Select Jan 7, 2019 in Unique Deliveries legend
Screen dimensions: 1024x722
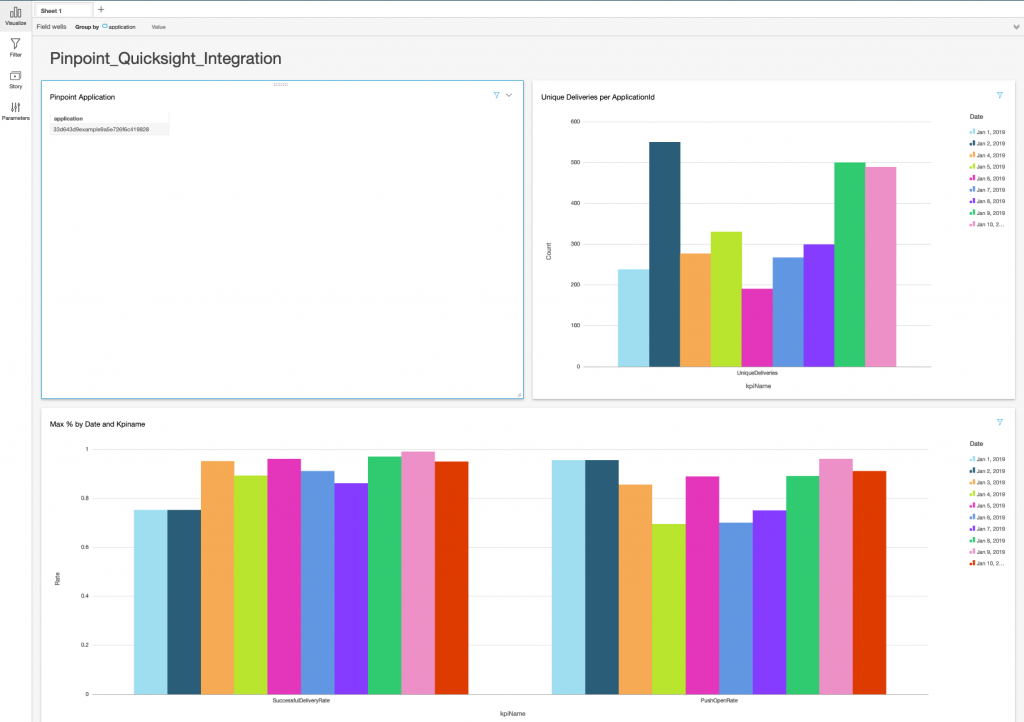987,190
